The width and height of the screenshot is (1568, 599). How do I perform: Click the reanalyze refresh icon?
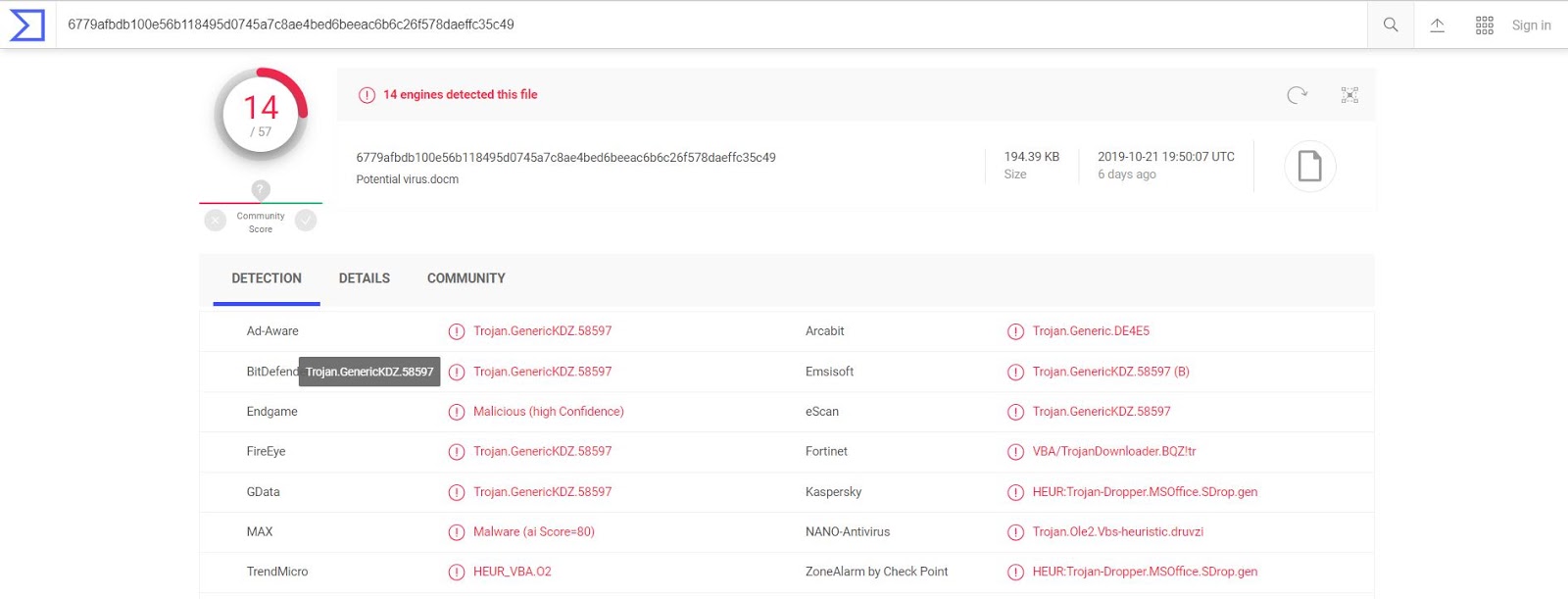[x=1297, y=95]
